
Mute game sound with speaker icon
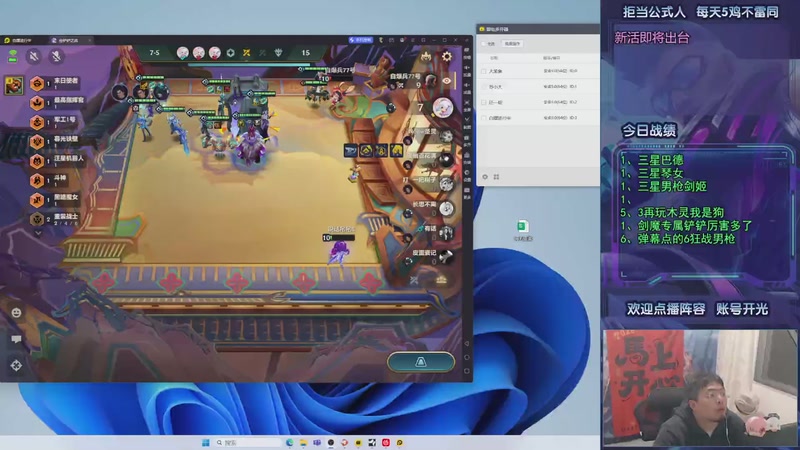click(34, 56)
